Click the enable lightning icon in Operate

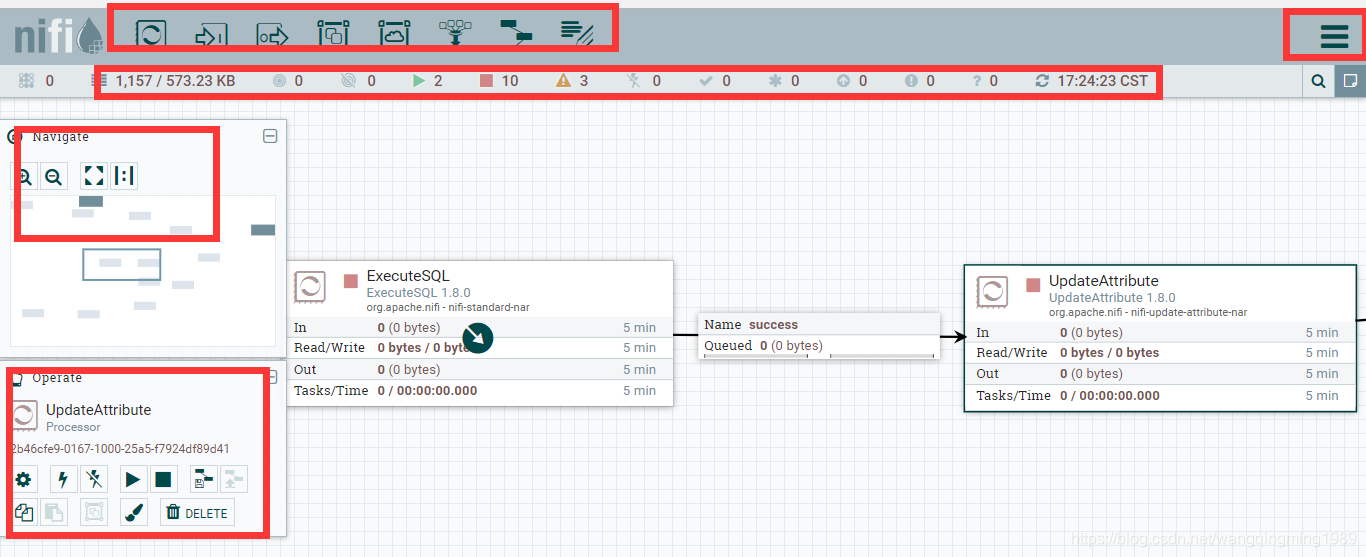tap(64, 480)
